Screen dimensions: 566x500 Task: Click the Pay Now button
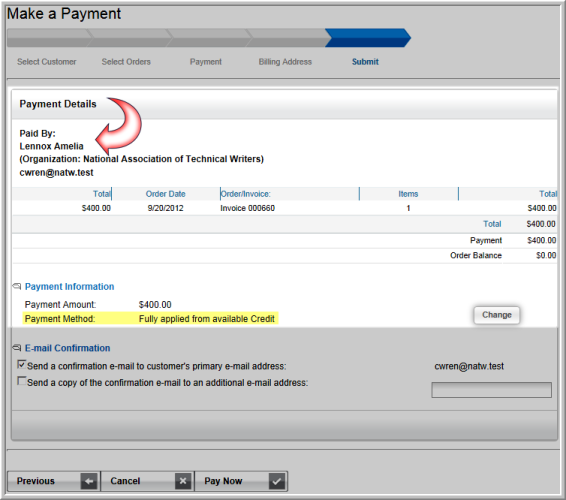point(241,481)
